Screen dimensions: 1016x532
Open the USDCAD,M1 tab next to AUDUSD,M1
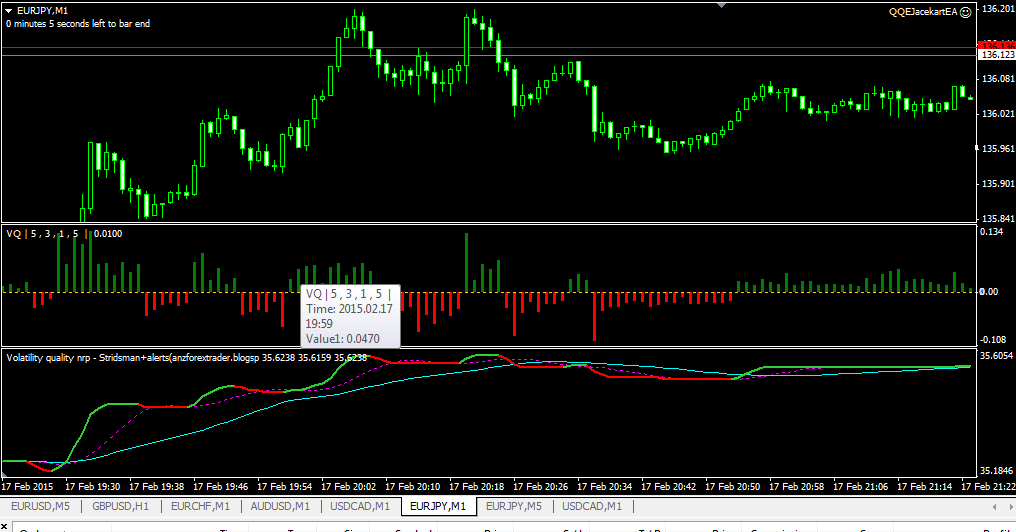pos(360,506)
